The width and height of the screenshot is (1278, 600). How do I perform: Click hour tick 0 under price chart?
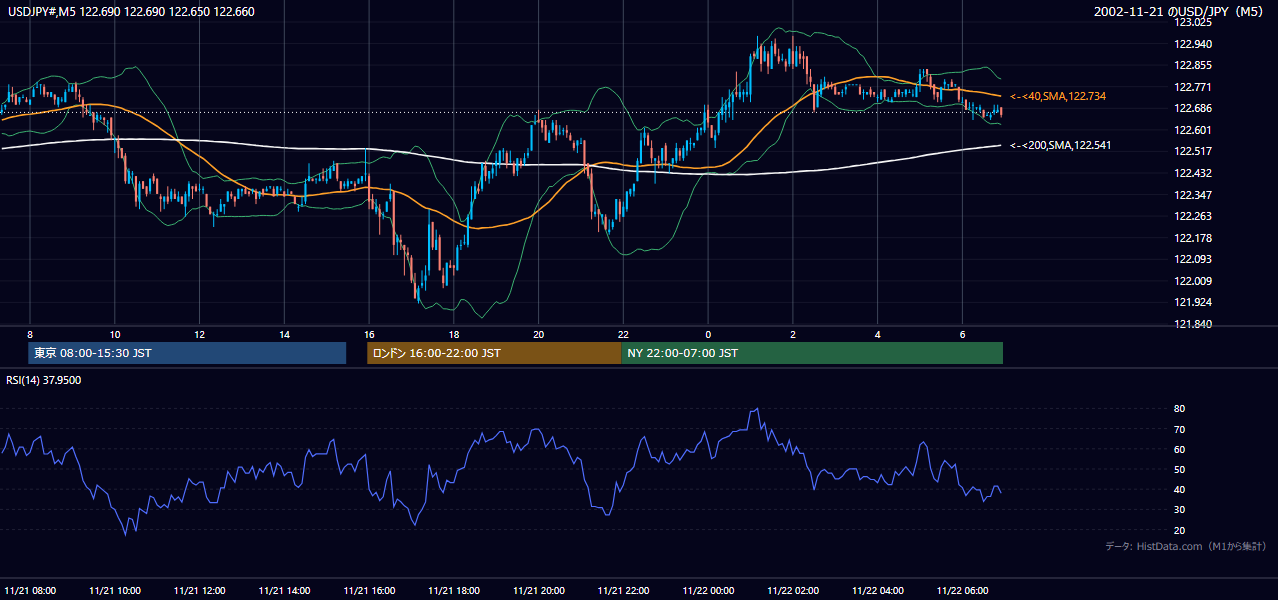click(x=708, y=334)
